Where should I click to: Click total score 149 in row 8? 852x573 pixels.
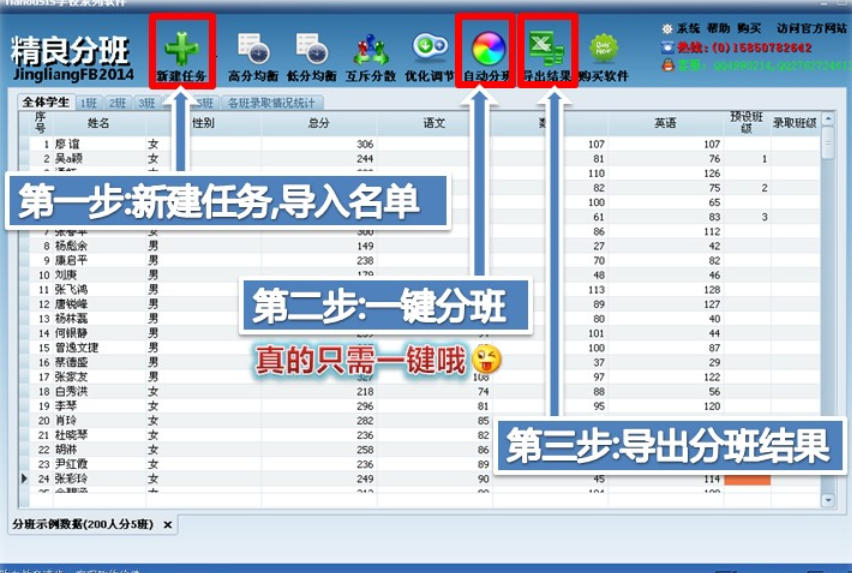(x=365, y=246)
